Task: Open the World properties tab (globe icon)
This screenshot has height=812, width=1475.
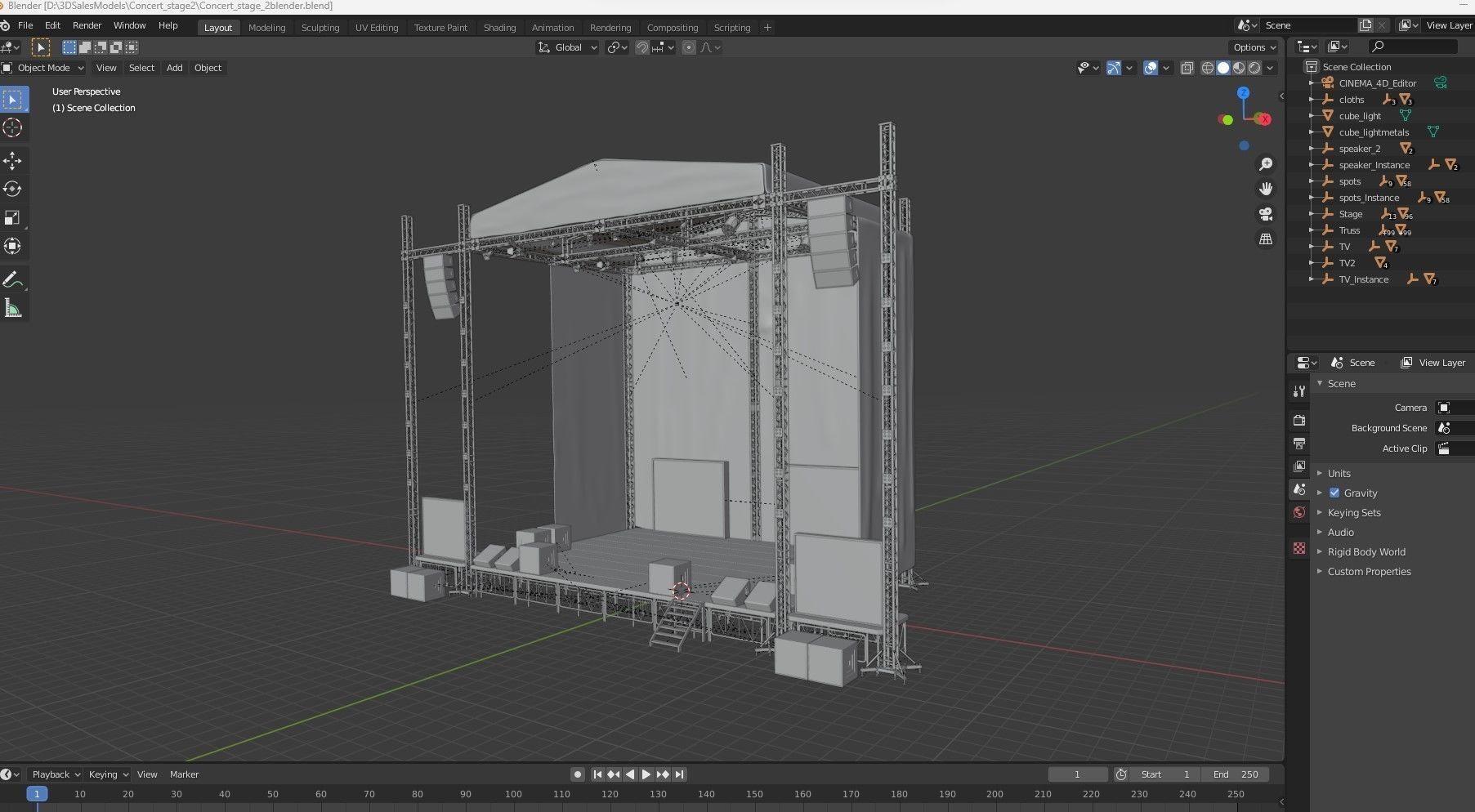Action: click(1299, 512)
